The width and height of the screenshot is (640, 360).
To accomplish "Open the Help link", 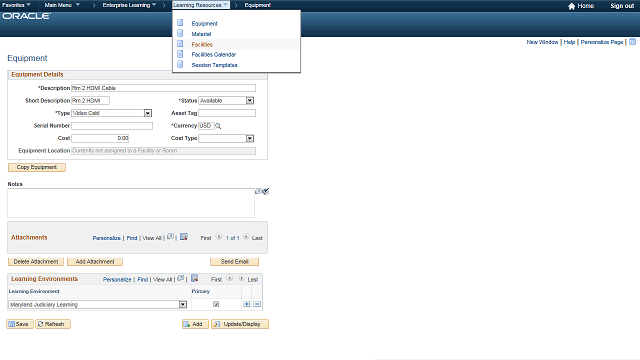I will (569, 42).
